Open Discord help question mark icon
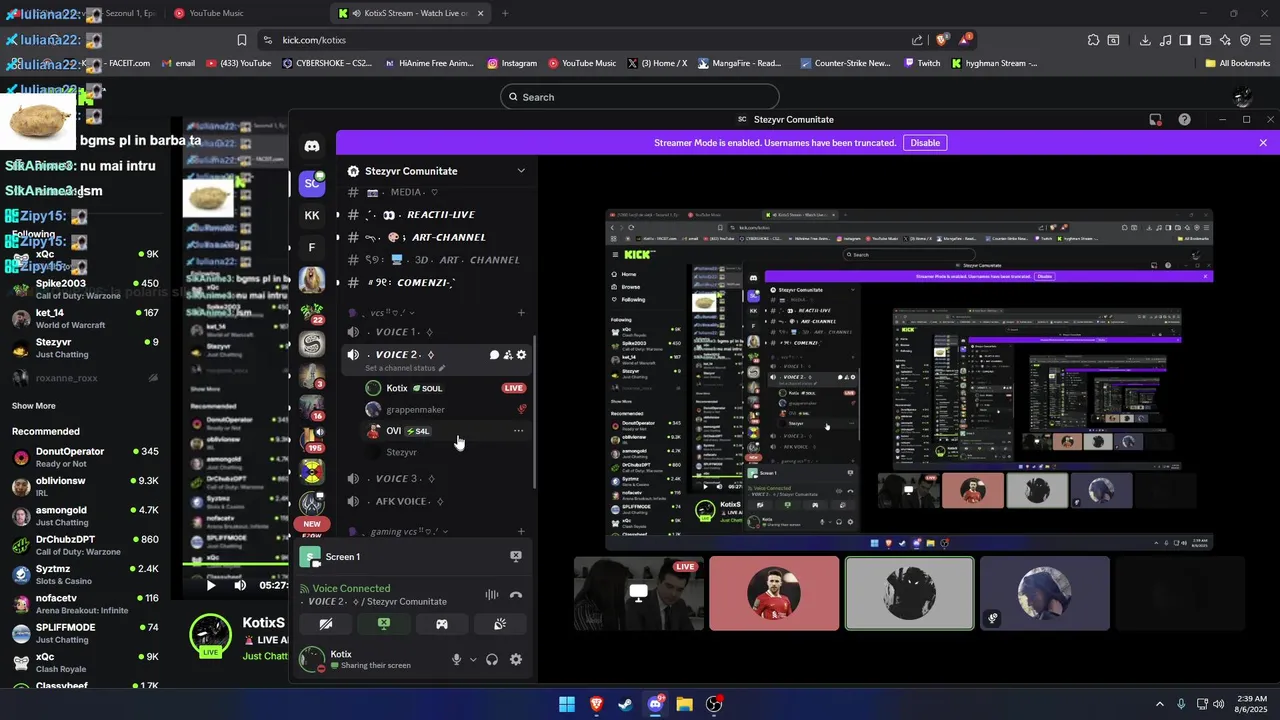 click(1185, 119)
